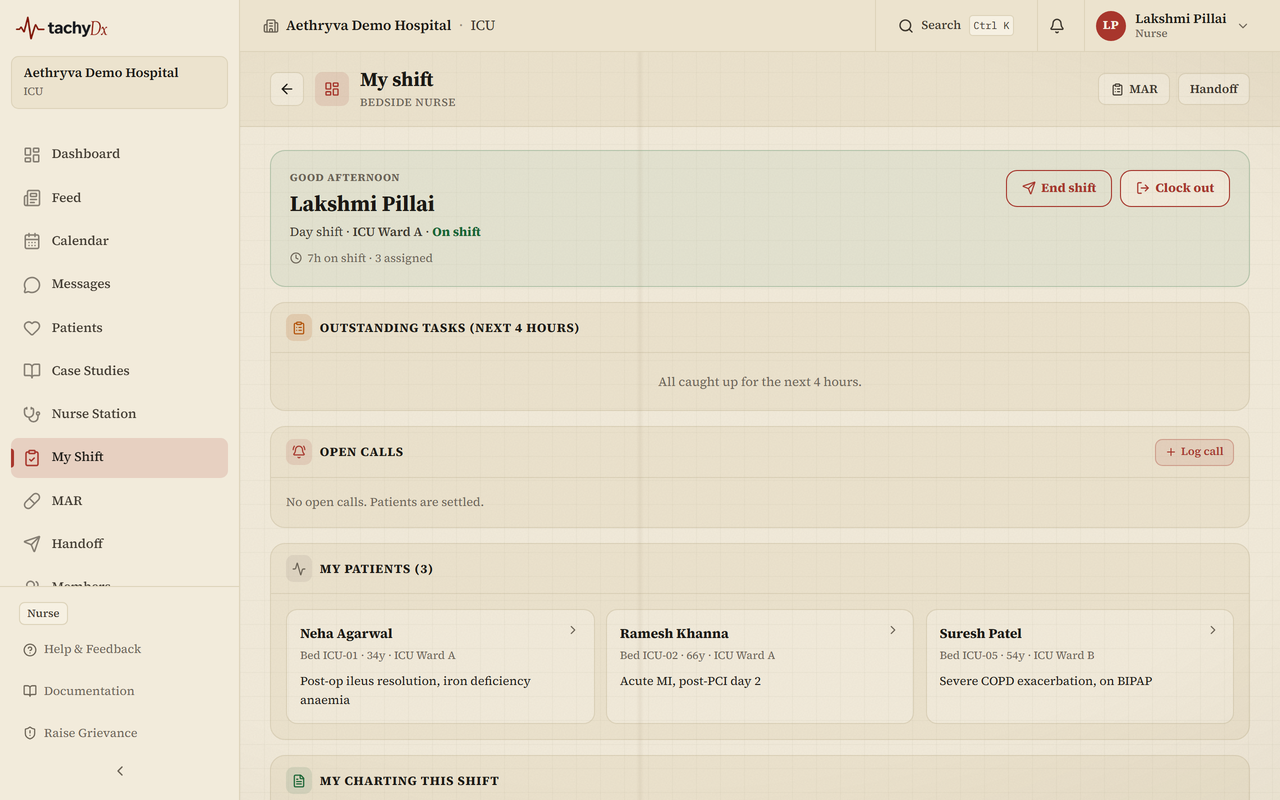
Task: Open the MAR button in page header
Action: point(1134,89)
